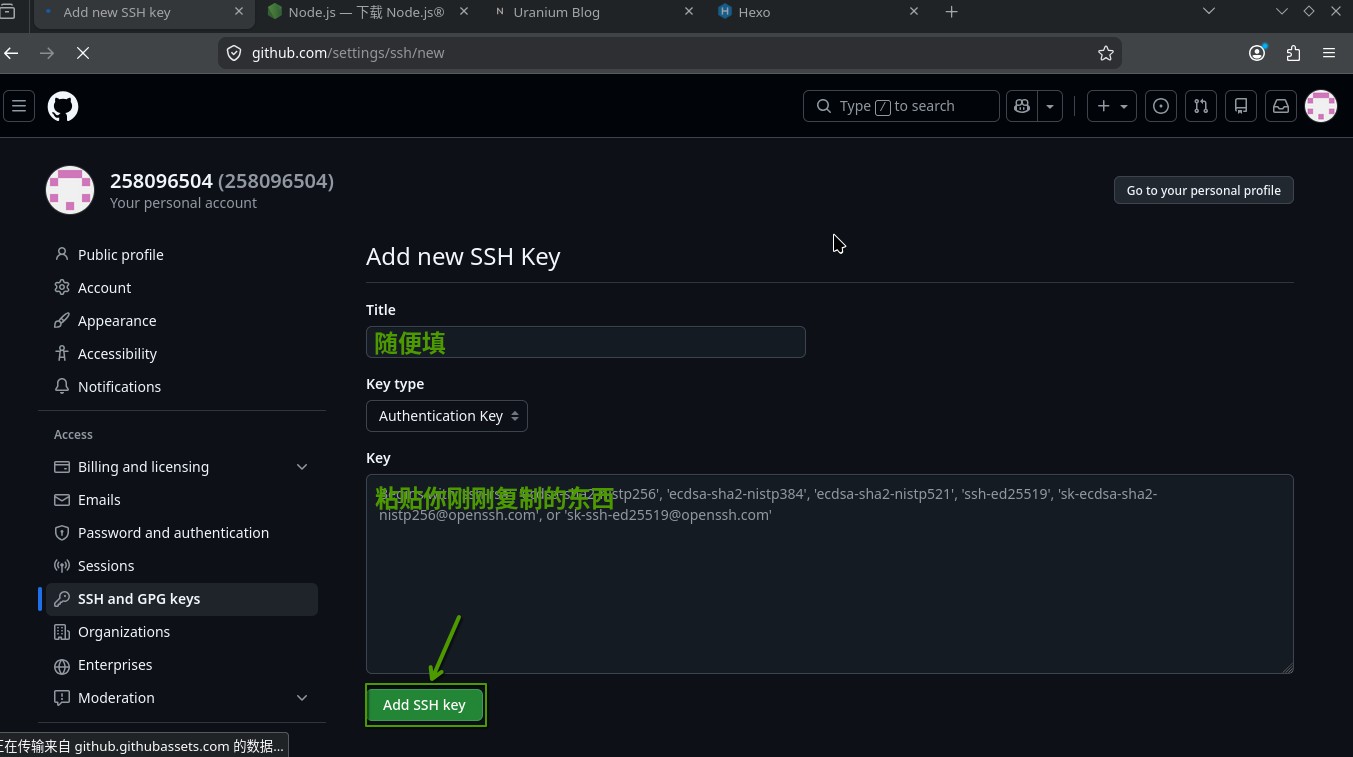Open the notifications inbox icon

click(x=1281, y=106)
